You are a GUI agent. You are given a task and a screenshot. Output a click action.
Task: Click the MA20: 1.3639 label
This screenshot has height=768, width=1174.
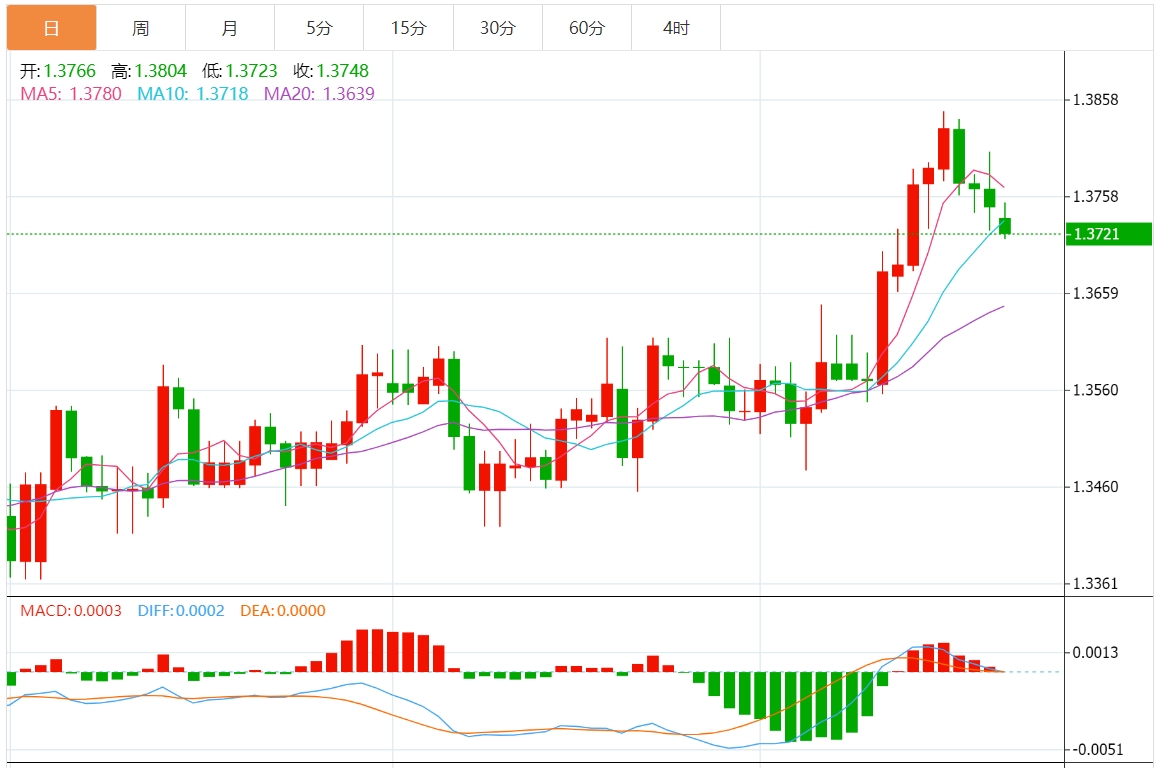319,94
